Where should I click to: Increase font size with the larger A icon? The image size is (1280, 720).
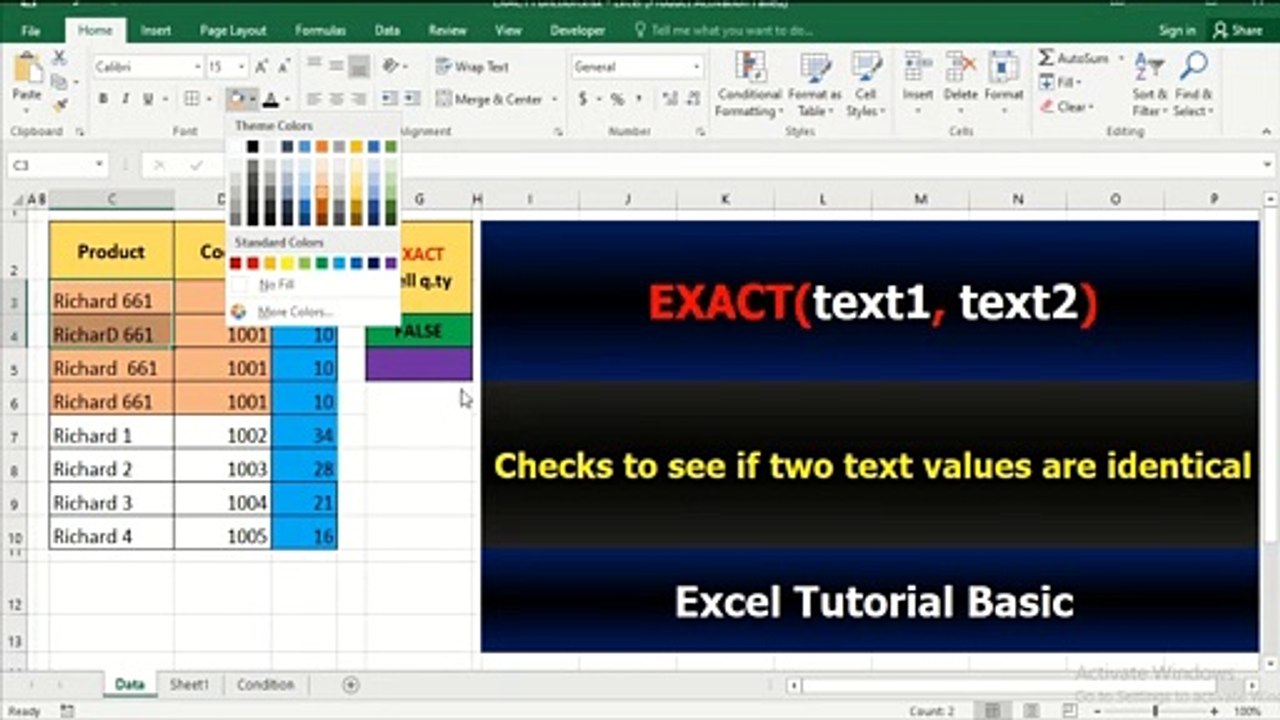pos(261,67)
